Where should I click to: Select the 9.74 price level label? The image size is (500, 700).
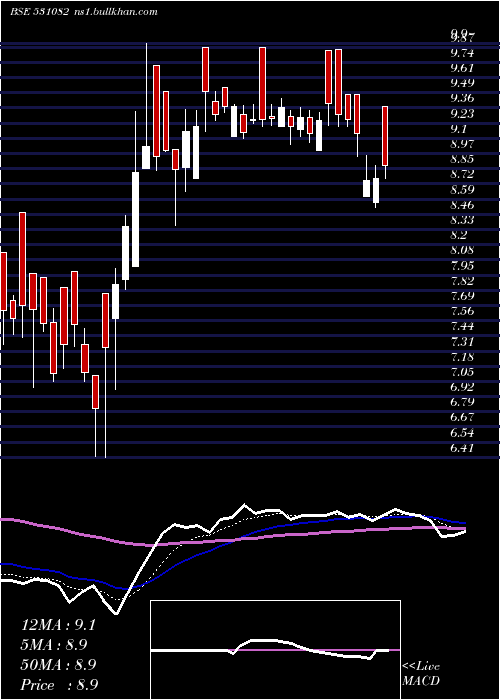tap(462, 53)
